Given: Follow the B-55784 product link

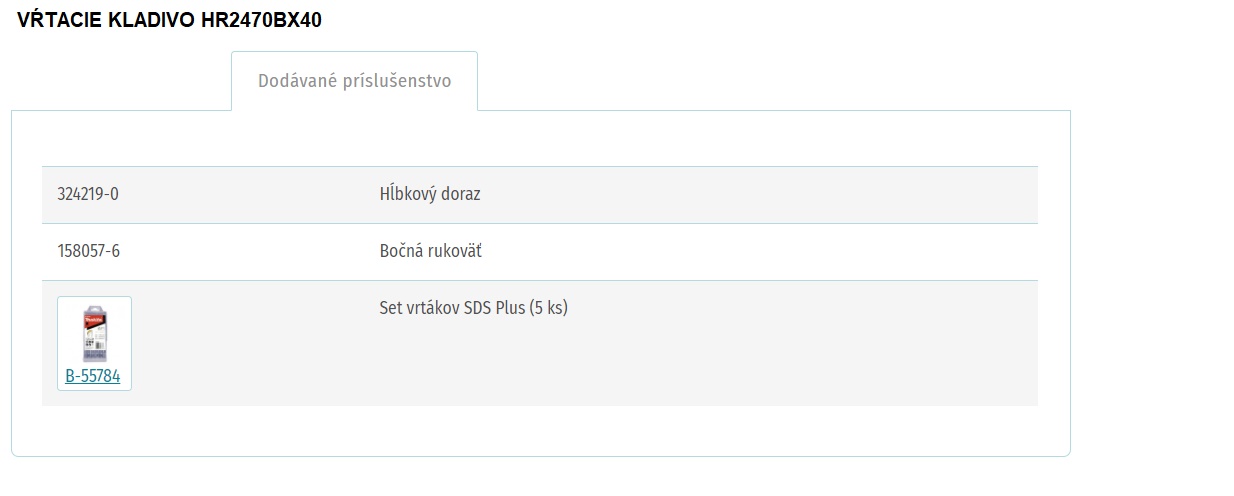Looking at the screenshot, I should click(x=93, y=377).
